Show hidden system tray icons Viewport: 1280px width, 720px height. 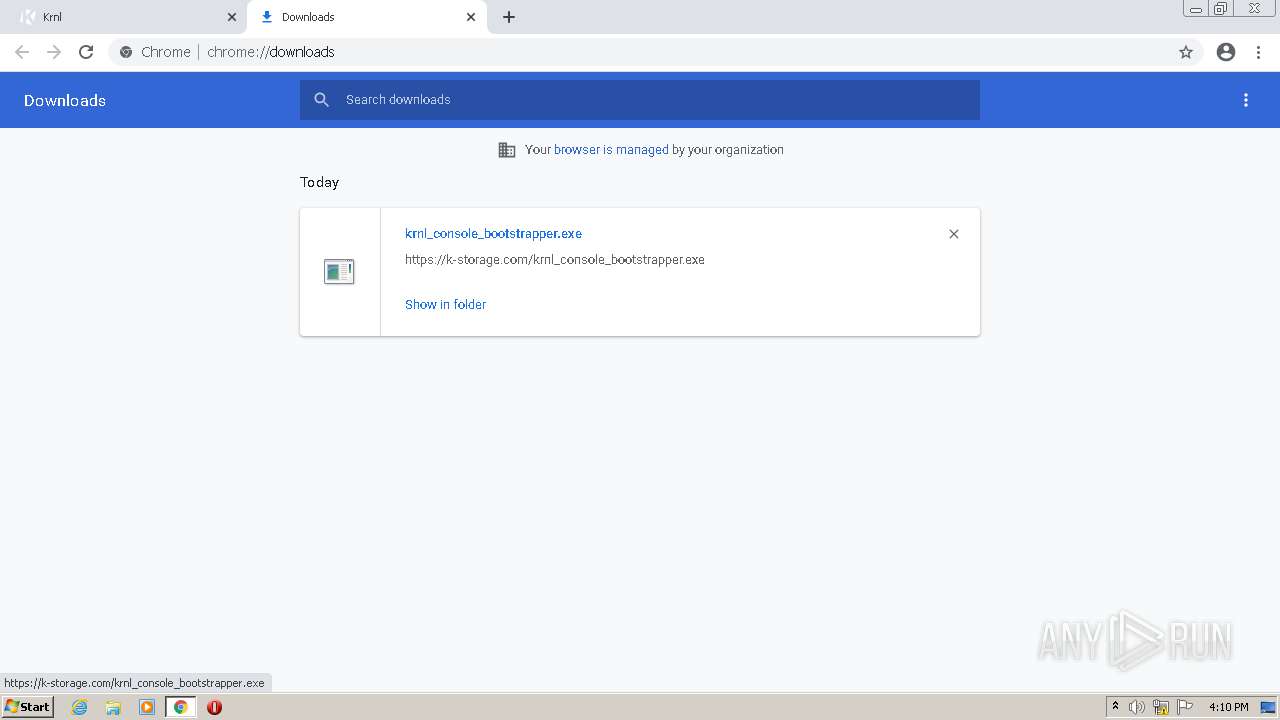(1115, 707)
